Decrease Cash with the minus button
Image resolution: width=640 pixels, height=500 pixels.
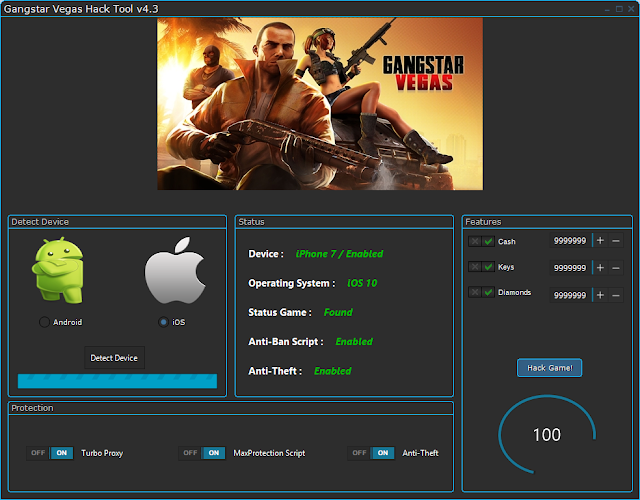pos(616,241)
